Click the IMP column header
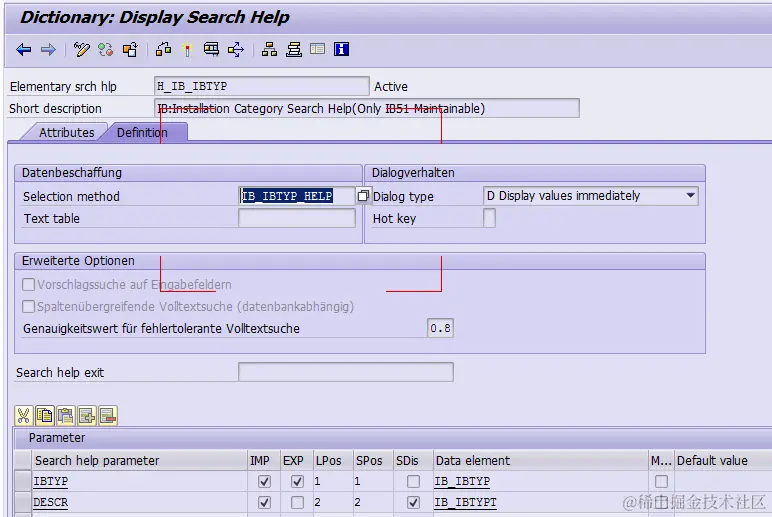This screenshot has height=517, width=772. tap(263, 460)
